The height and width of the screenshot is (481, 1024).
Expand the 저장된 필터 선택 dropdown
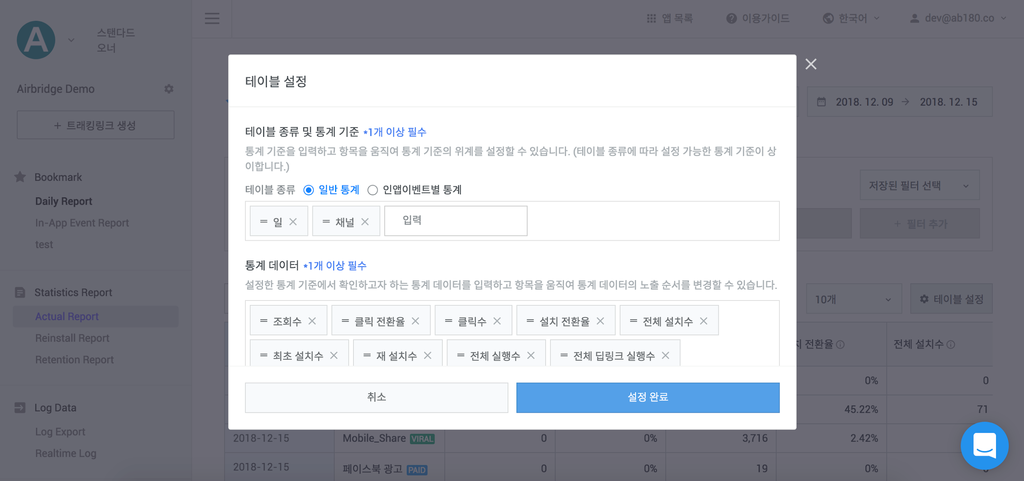[920, 185]
